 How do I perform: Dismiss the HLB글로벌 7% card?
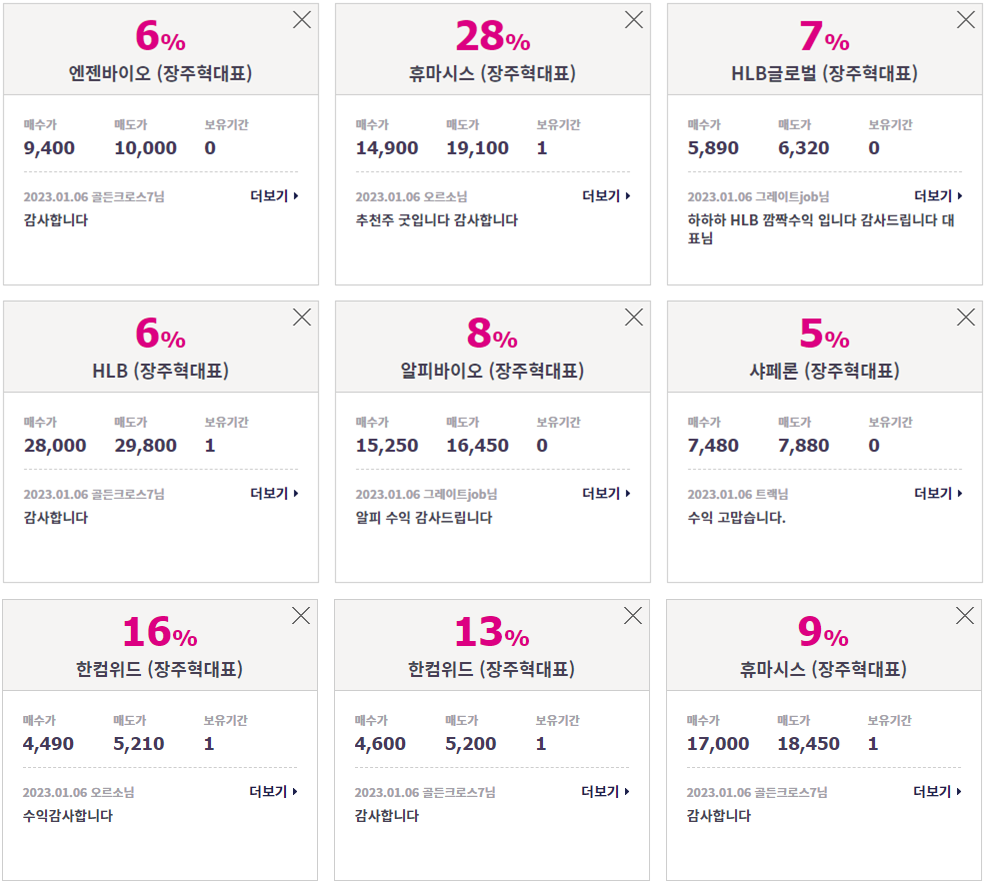[x=966, y=20]
